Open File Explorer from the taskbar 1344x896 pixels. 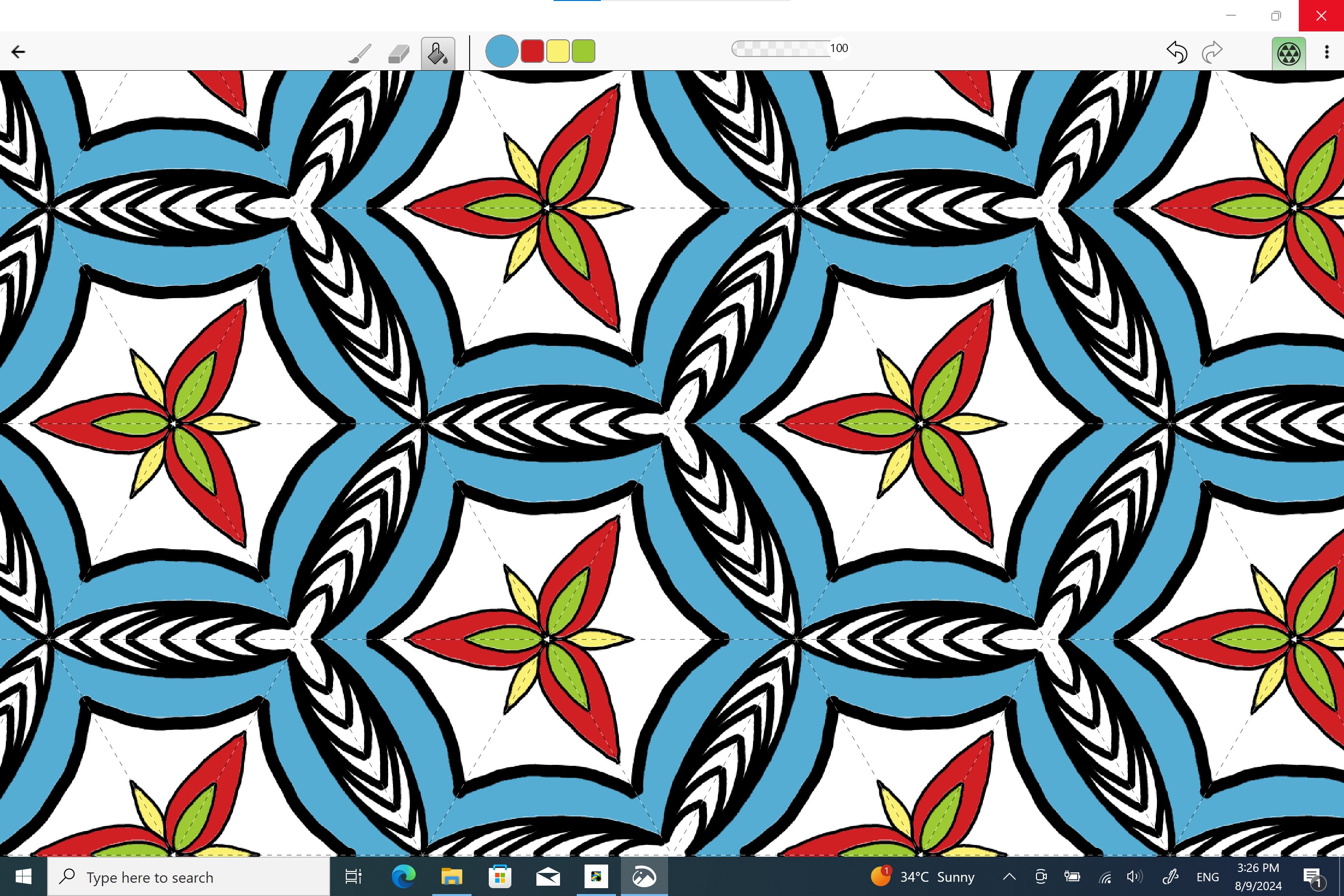[x=451, y=876]
